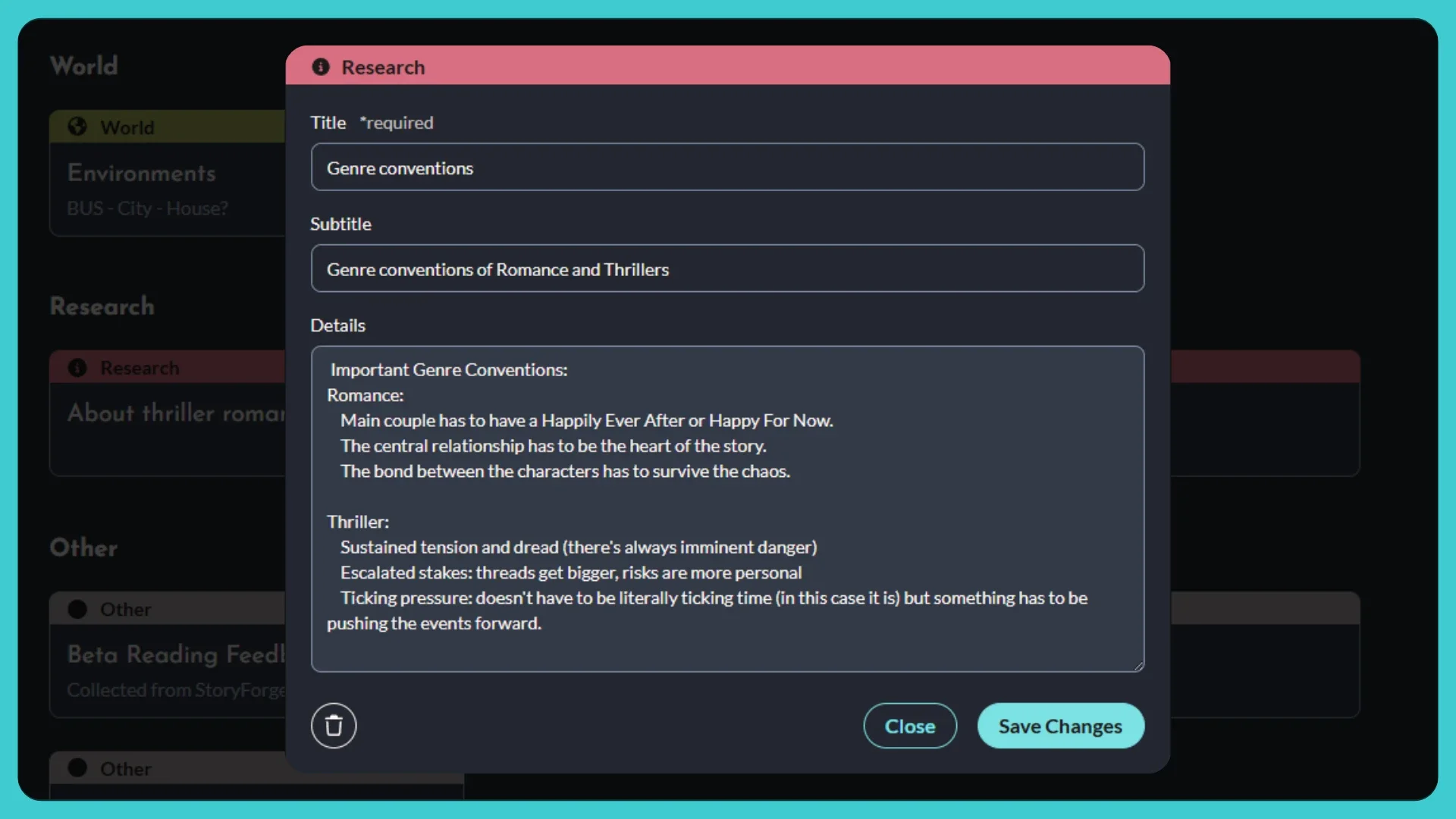Image resolution: width=1456 pixels, height=819 pixels.
Task: Click the globe icon on World card
Action: 77,127
